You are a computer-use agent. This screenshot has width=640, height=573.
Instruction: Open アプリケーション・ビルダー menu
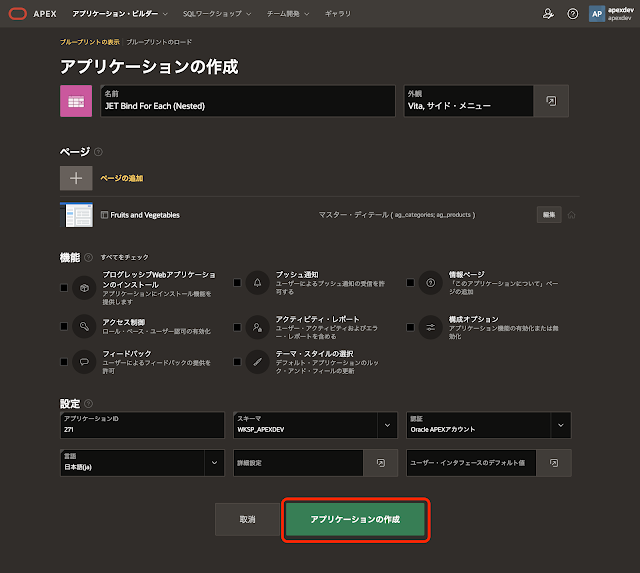(120, 14)
